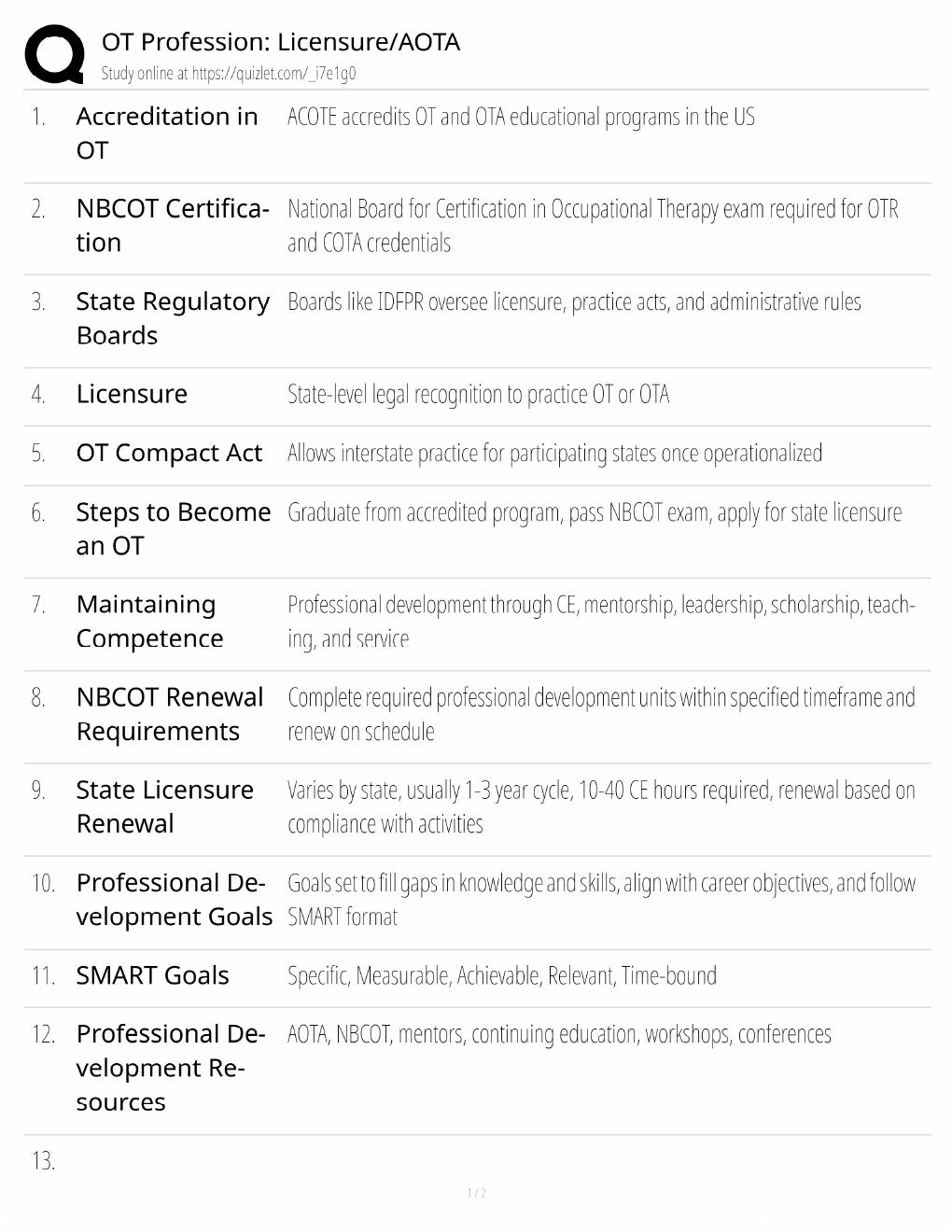Click definition mentioning IDFPR boards
The width and height of the screenshot is (952, 1232).
click(574, 301)
